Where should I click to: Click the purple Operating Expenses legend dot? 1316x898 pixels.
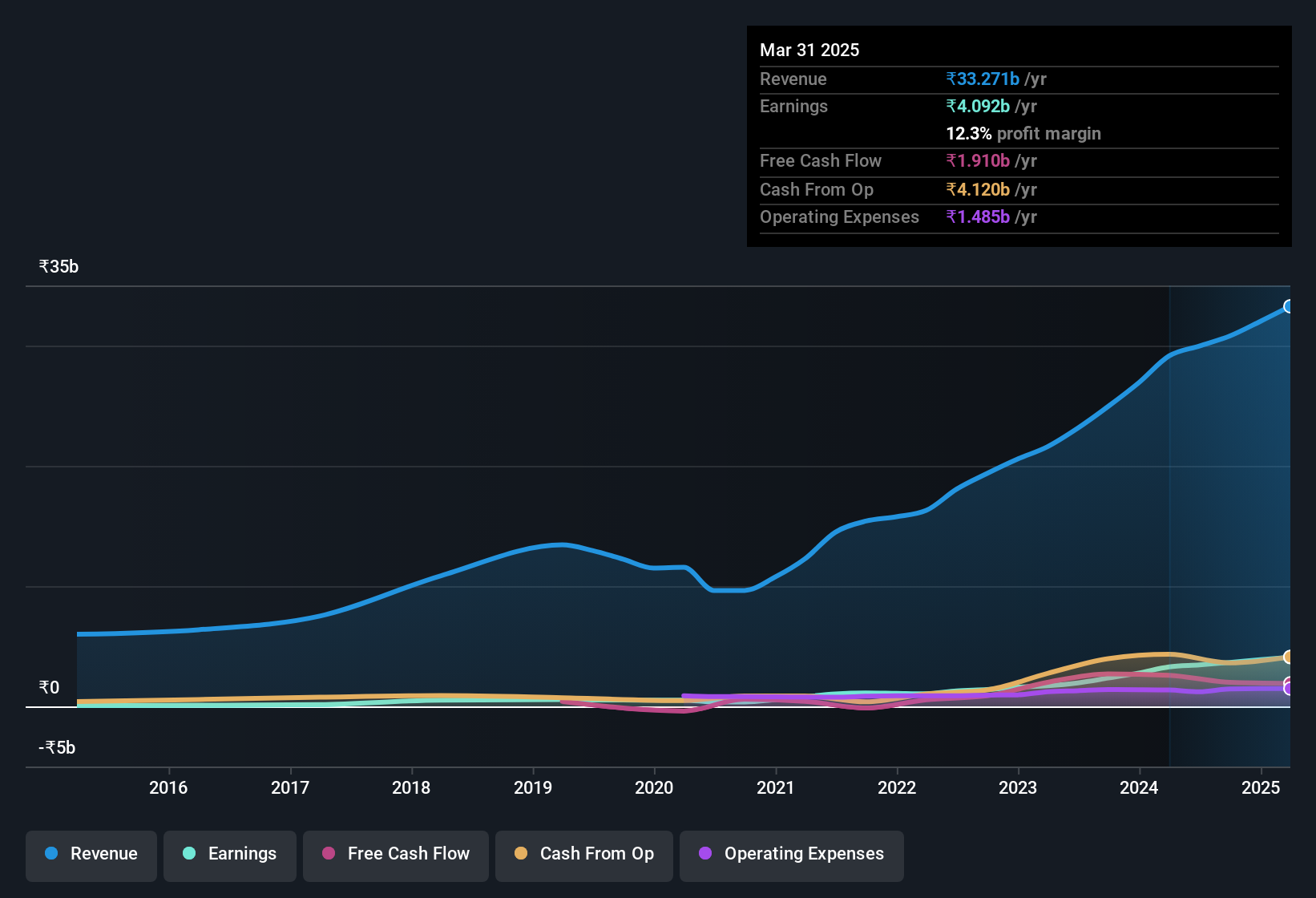[705, 854]
